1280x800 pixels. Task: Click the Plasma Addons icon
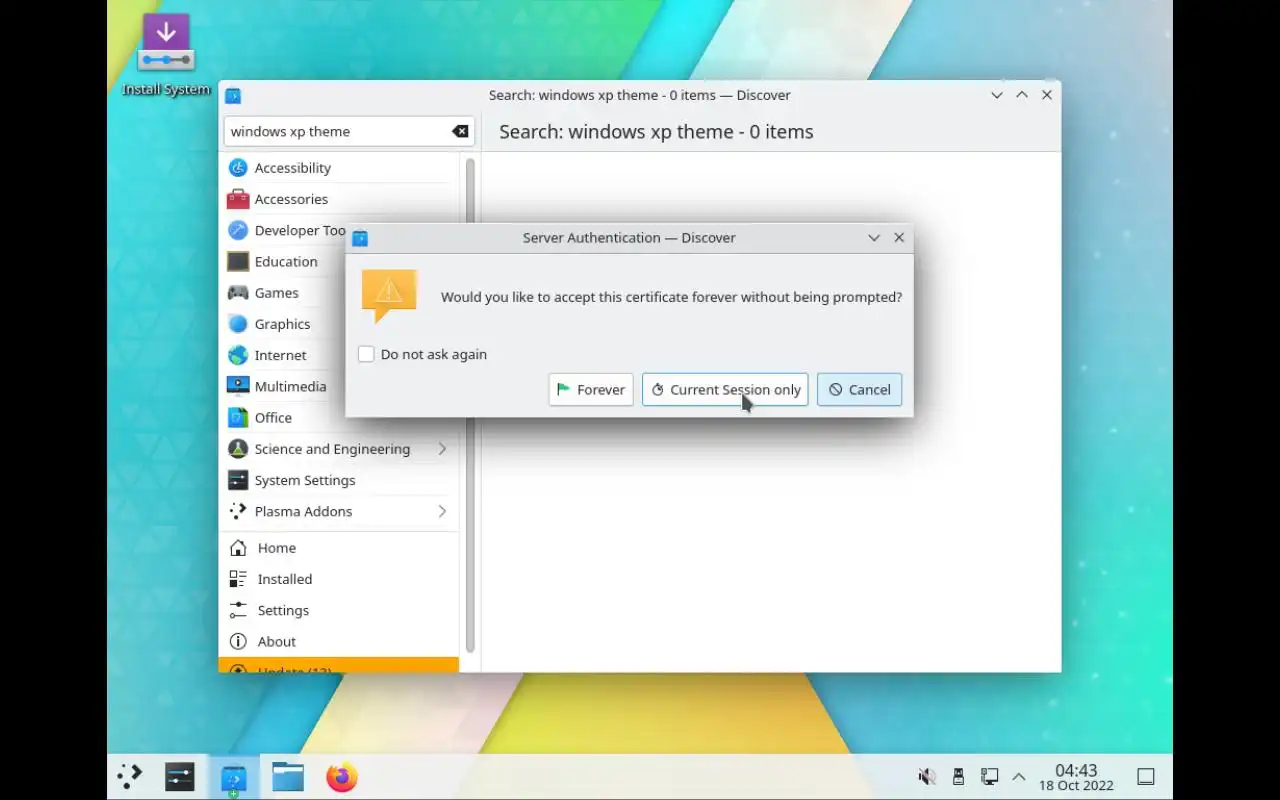(x=238, y=511)
